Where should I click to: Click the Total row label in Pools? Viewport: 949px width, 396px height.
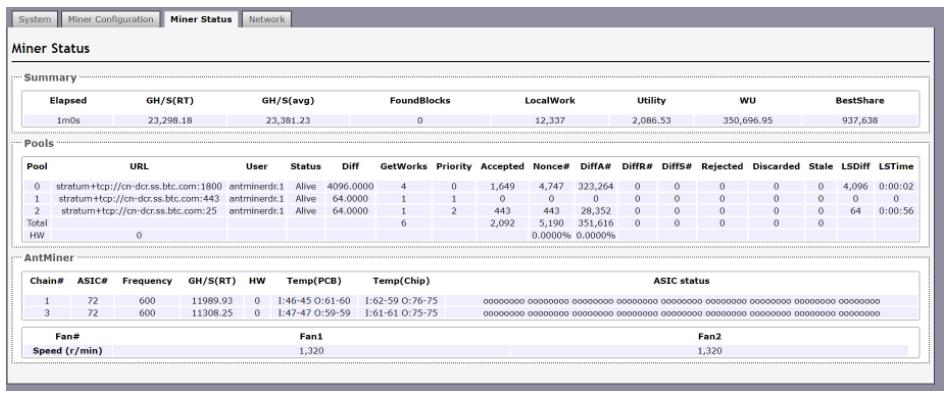37,223
